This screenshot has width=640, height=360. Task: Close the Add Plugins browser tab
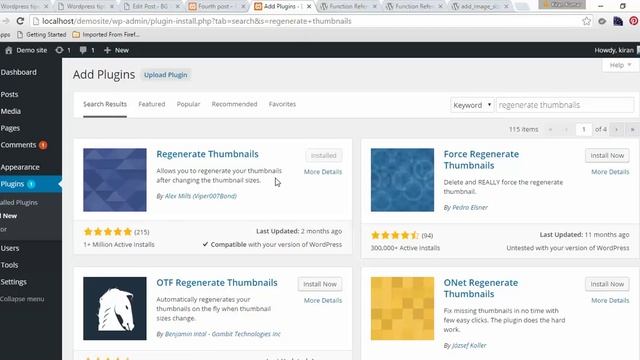coord(309,7)
